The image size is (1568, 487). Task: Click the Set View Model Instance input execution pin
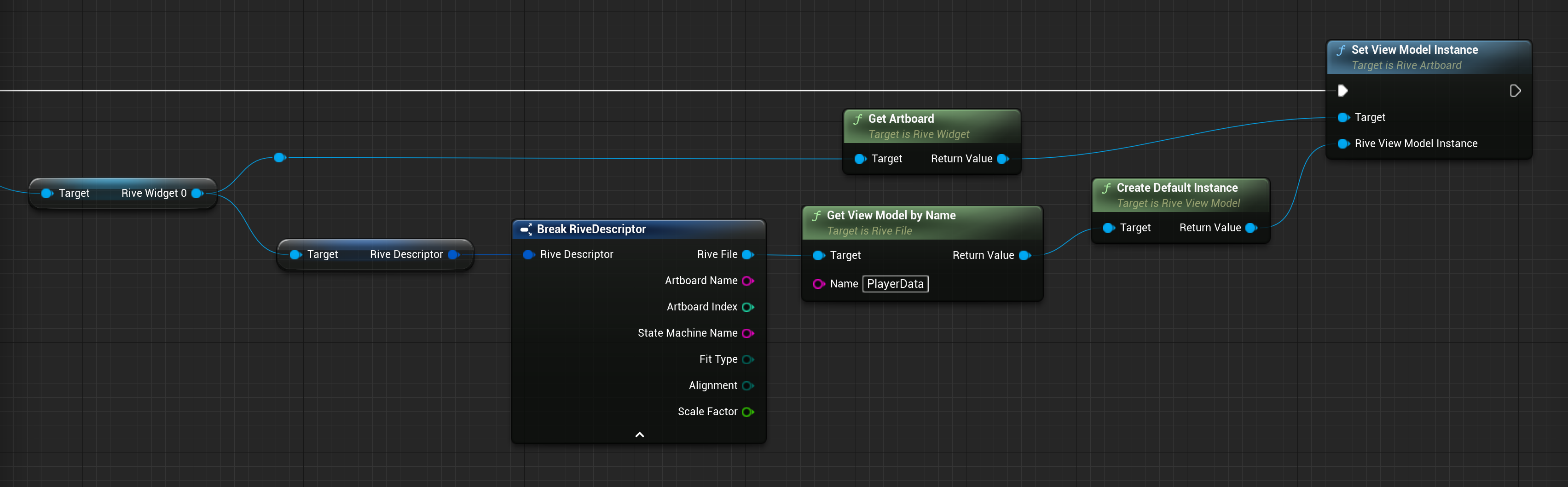(x=1342, y=91)
